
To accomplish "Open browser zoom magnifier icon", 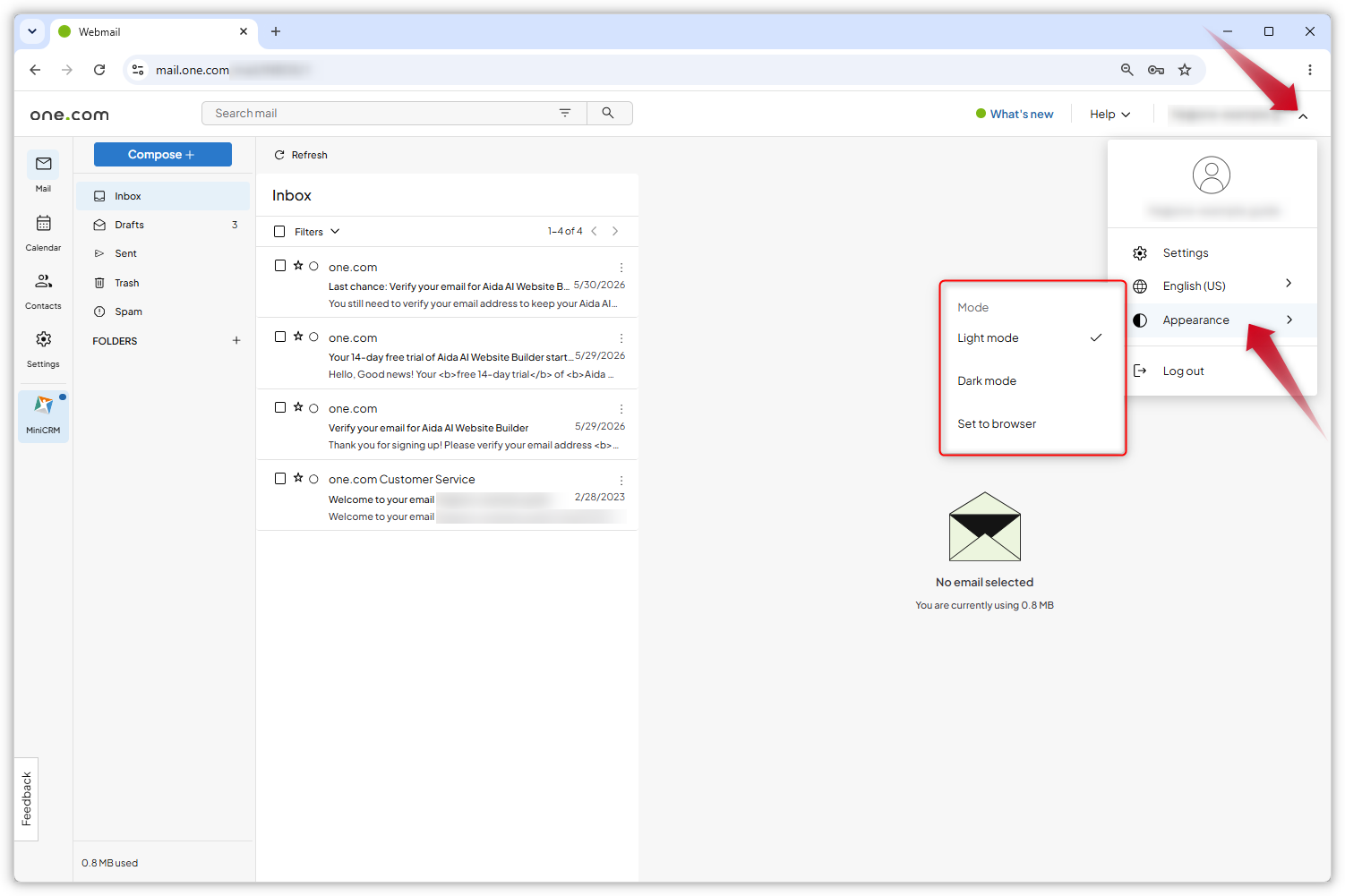I will tap(1127, 70).
